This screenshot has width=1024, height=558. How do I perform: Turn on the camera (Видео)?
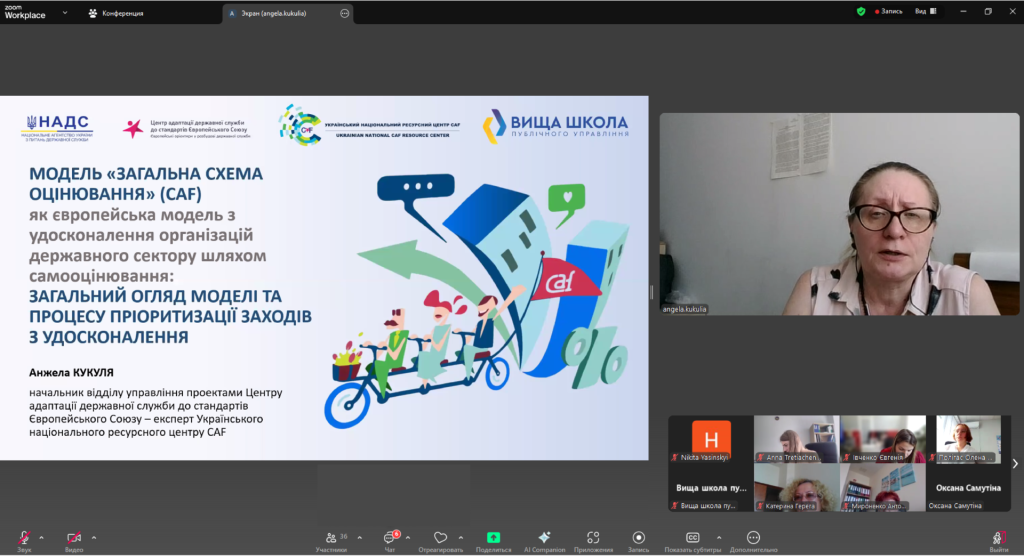pos(74,538)
